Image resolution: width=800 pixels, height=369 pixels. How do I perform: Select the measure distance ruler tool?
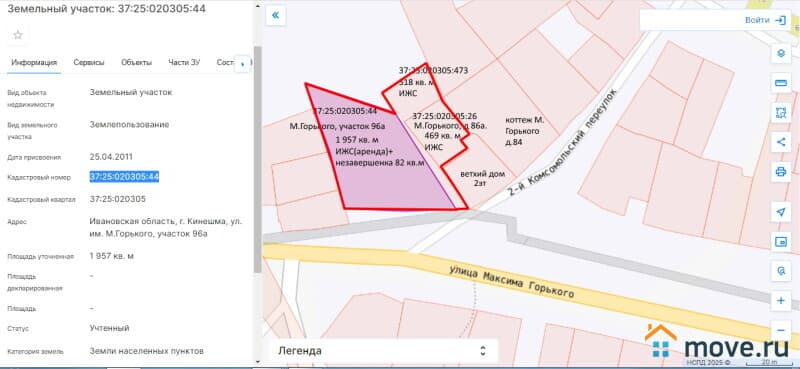(x=780, y=83)
